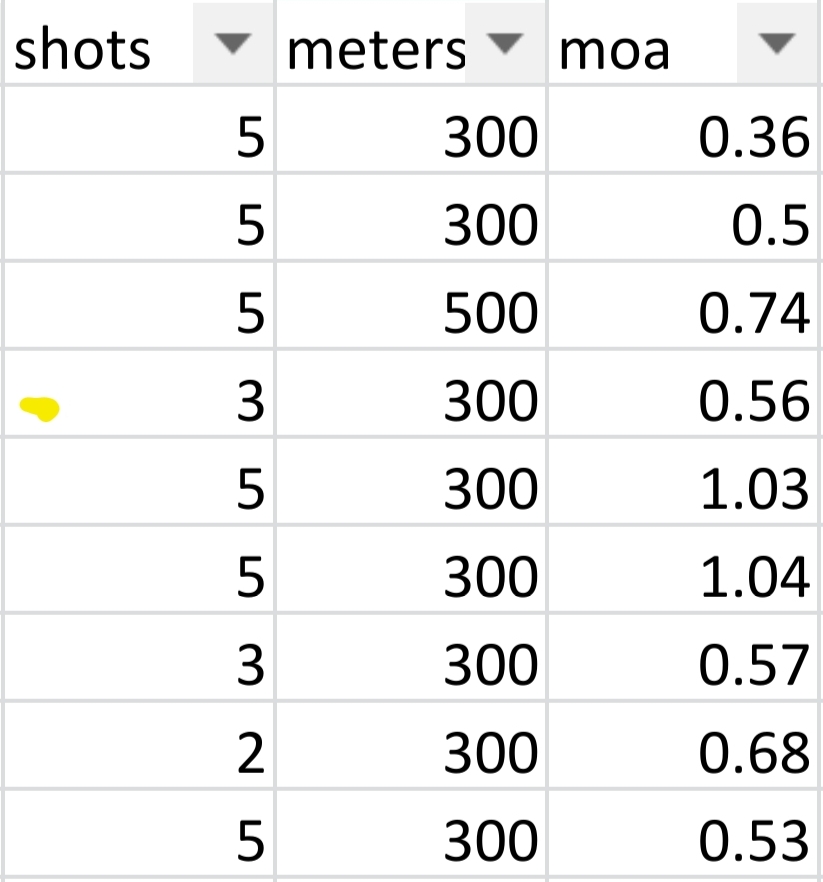Image resolution: width=823 pixels, height=882 pixels.
Task: Select the moa cell 0.74
Action: coord(682,305)
